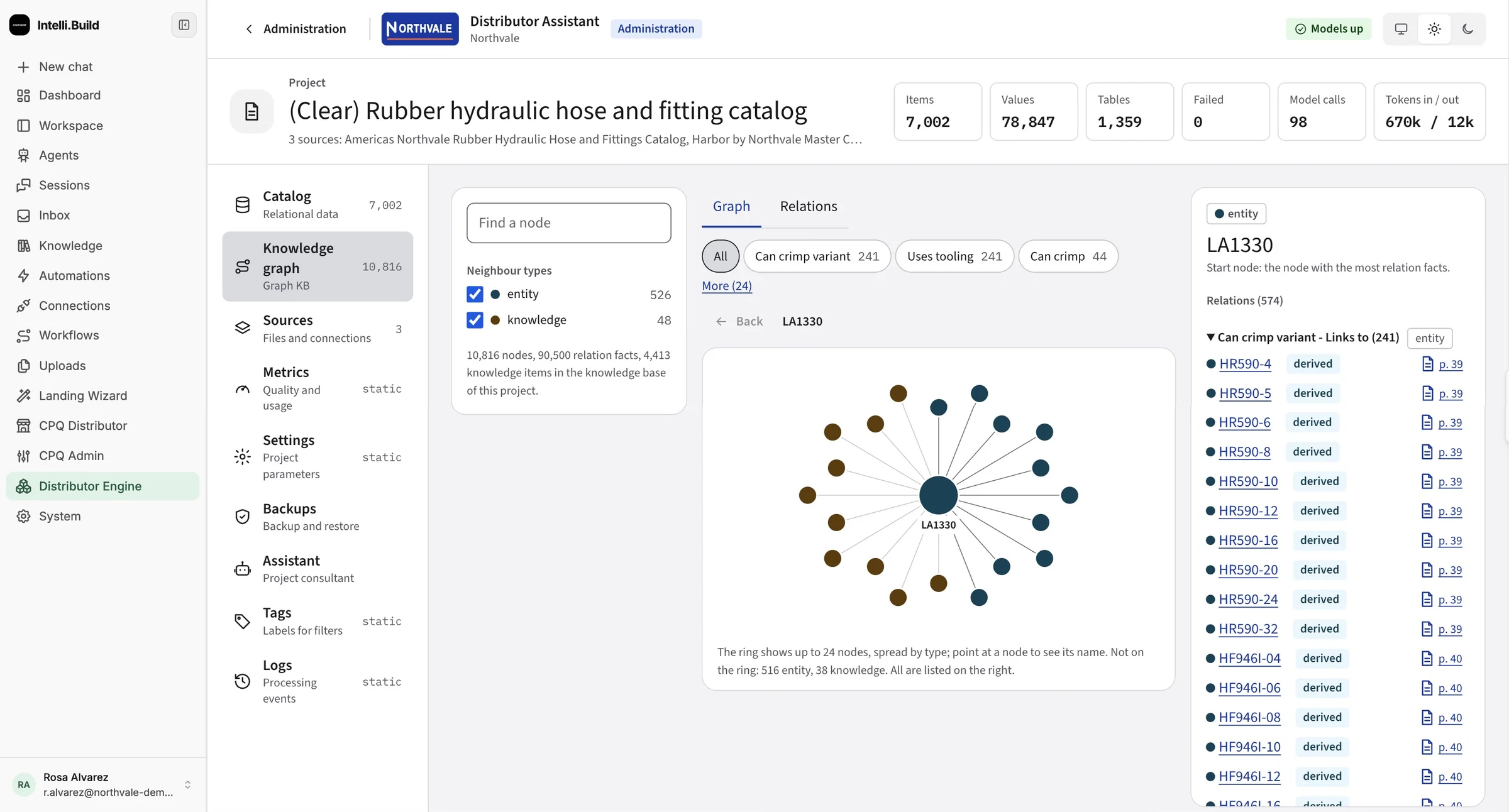Click the central LA1330 graph node
The width and height of the screenshot is (1509, 812).
(x=938, y=495)
